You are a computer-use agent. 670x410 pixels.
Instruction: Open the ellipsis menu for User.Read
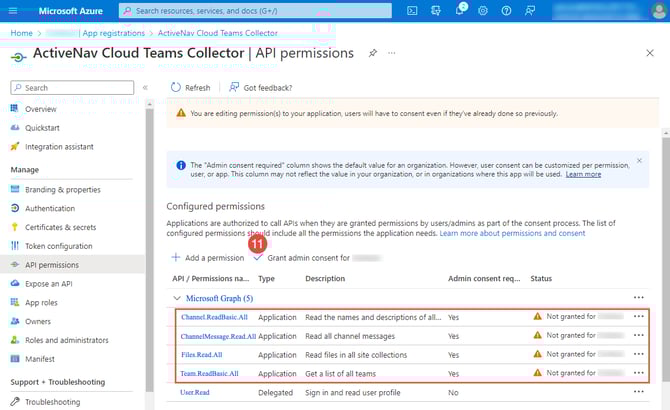(639, 392)
